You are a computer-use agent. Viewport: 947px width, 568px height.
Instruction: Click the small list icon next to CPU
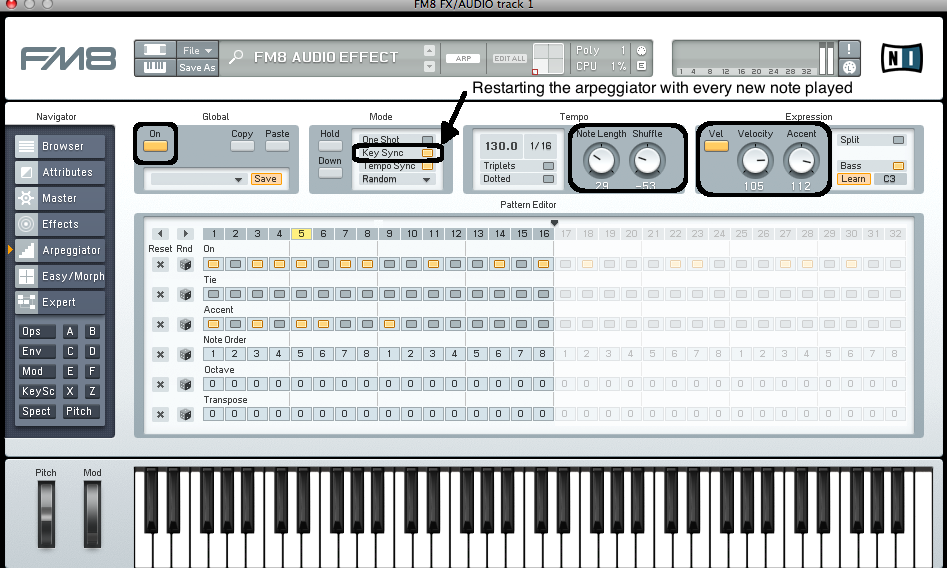[x=641, y=66]
